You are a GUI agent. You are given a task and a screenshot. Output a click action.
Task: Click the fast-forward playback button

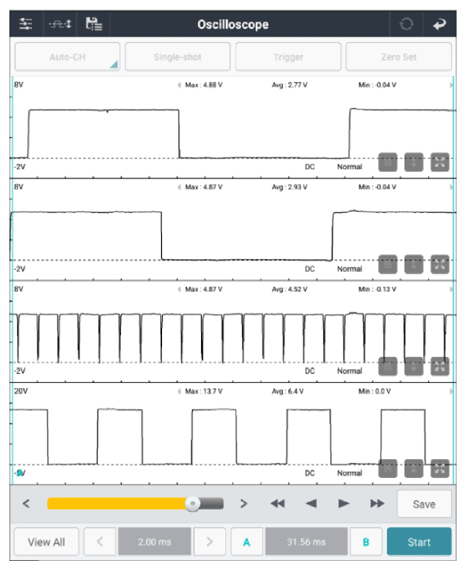tap(377, 503)
